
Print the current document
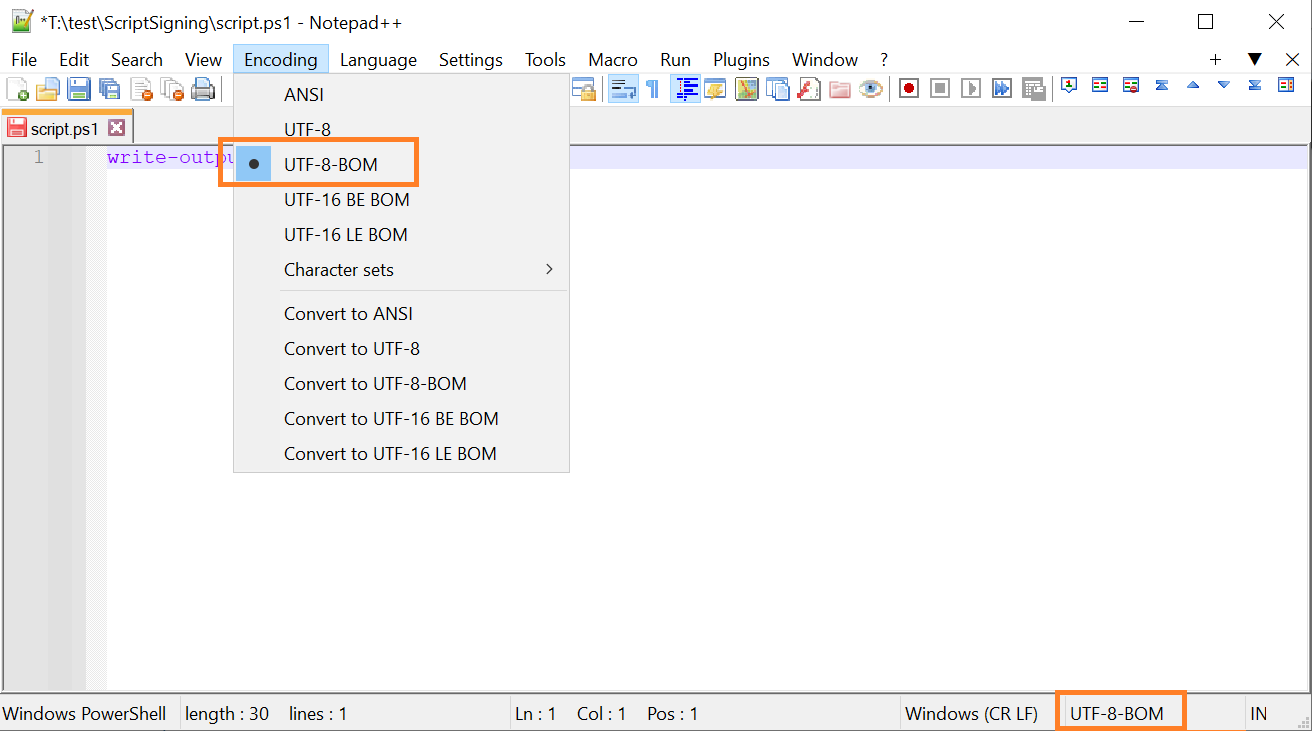[203, 88]
